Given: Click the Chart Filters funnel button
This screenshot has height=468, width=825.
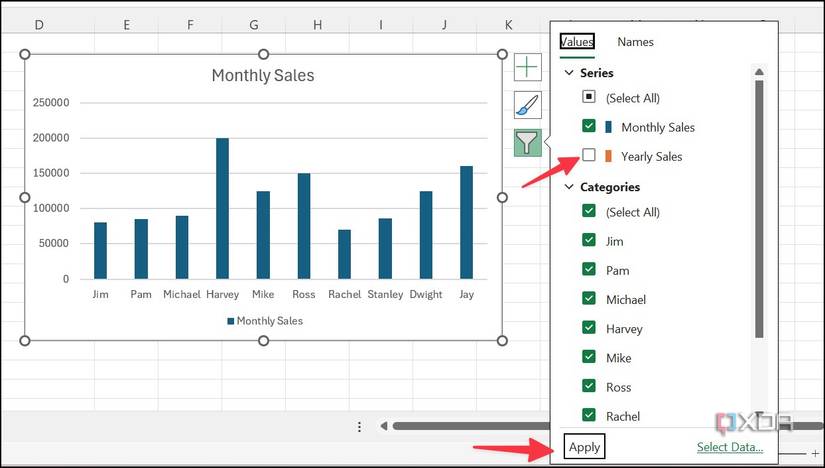Looking at the screenshot, I should (x=527, y=143).
